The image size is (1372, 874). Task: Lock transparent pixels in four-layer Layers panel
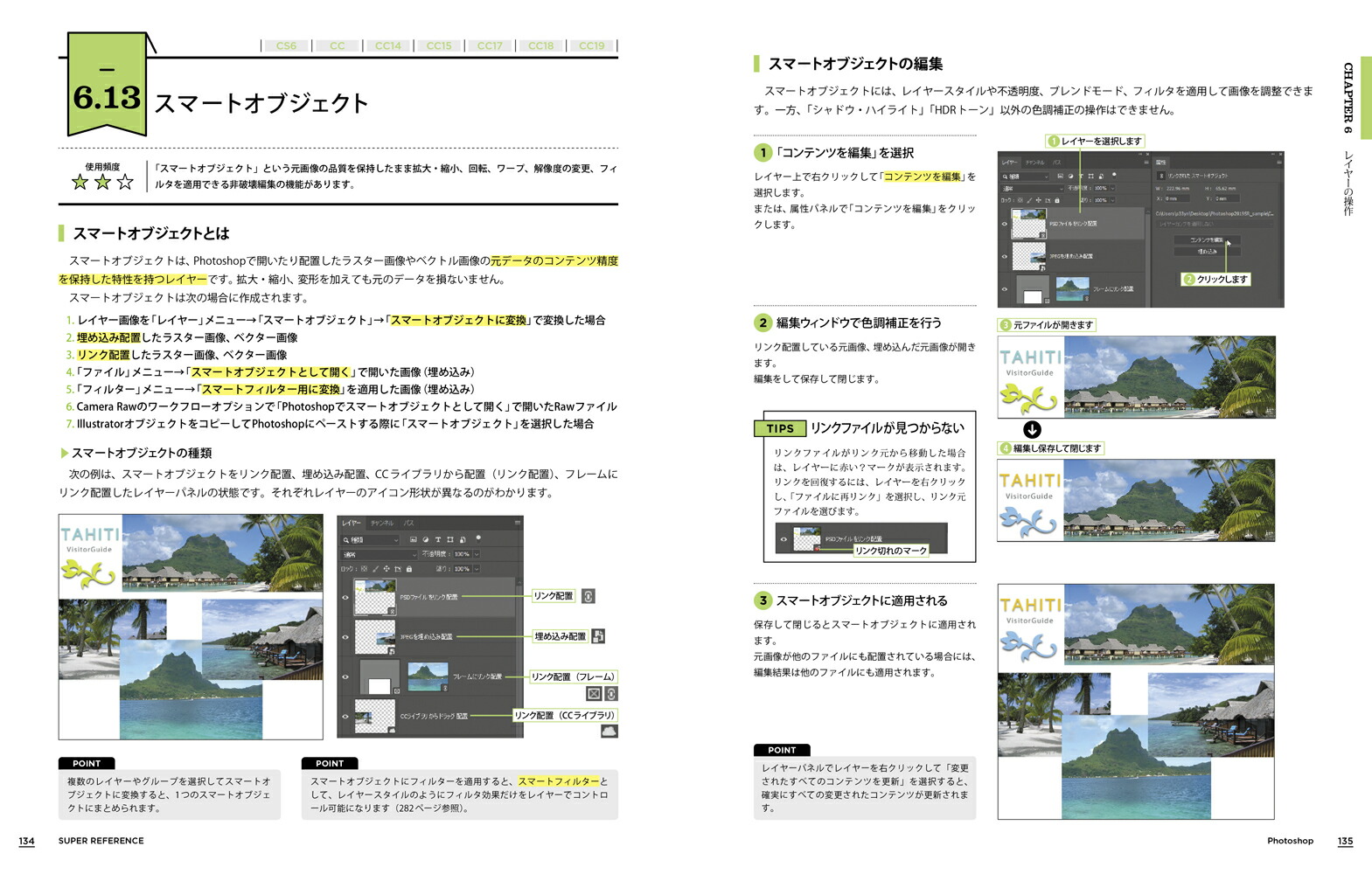pos(364,569)
